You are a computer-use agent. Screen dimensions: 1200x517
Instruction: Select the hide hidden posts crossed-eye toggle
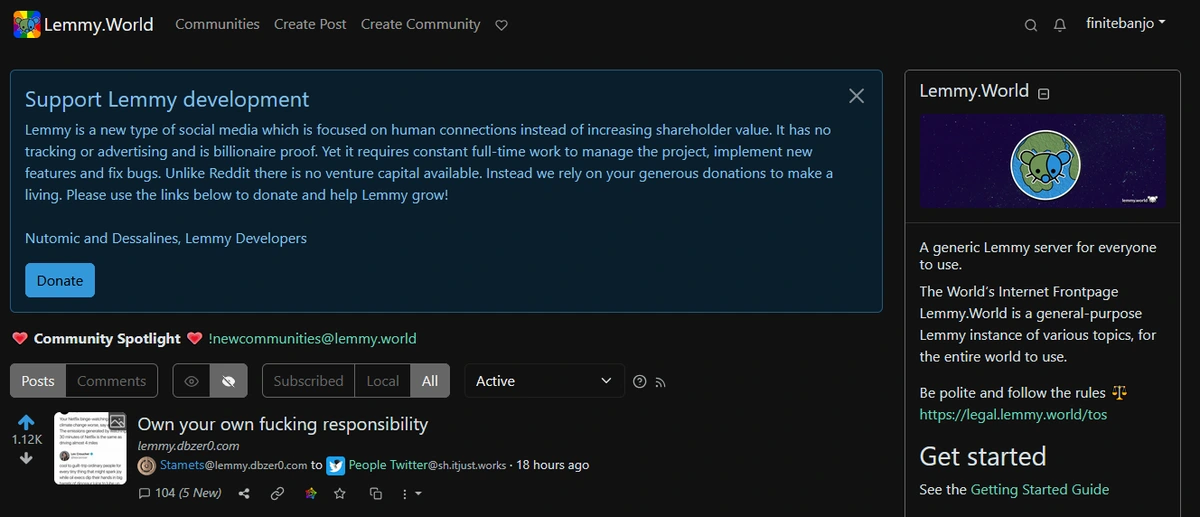click(229, 381)
